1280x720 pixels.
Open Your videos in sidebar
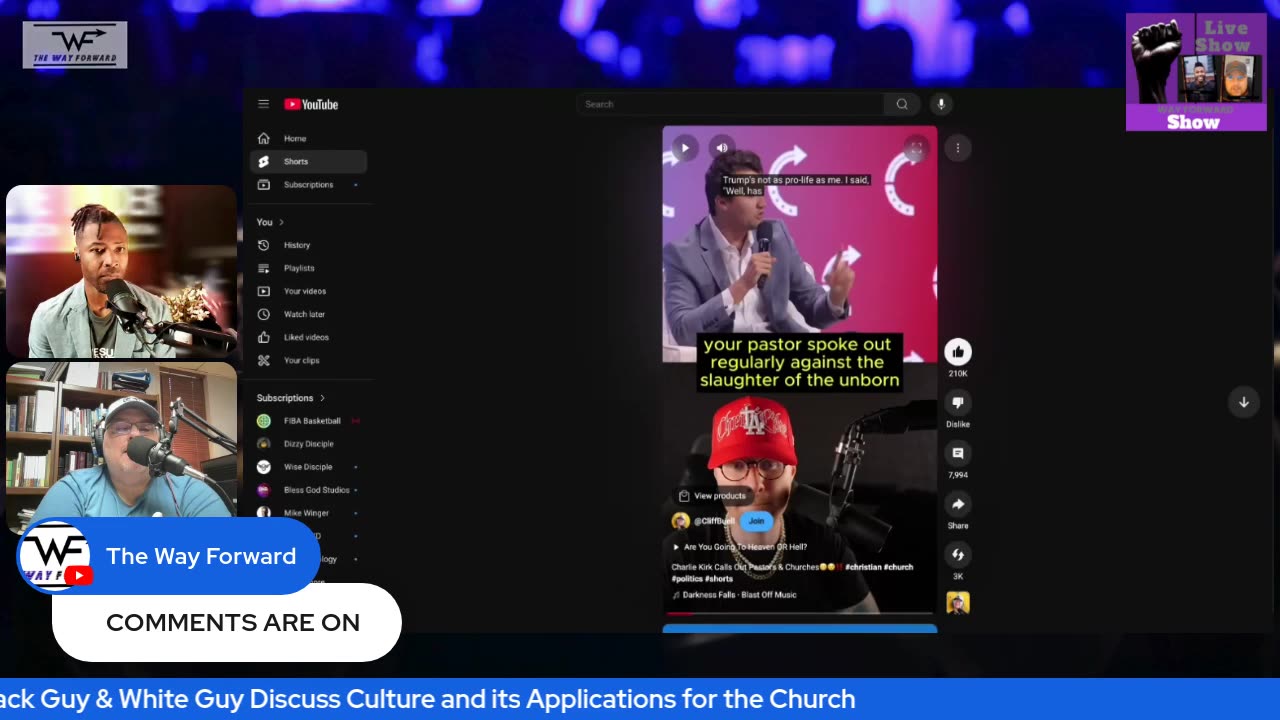(309, 291)
